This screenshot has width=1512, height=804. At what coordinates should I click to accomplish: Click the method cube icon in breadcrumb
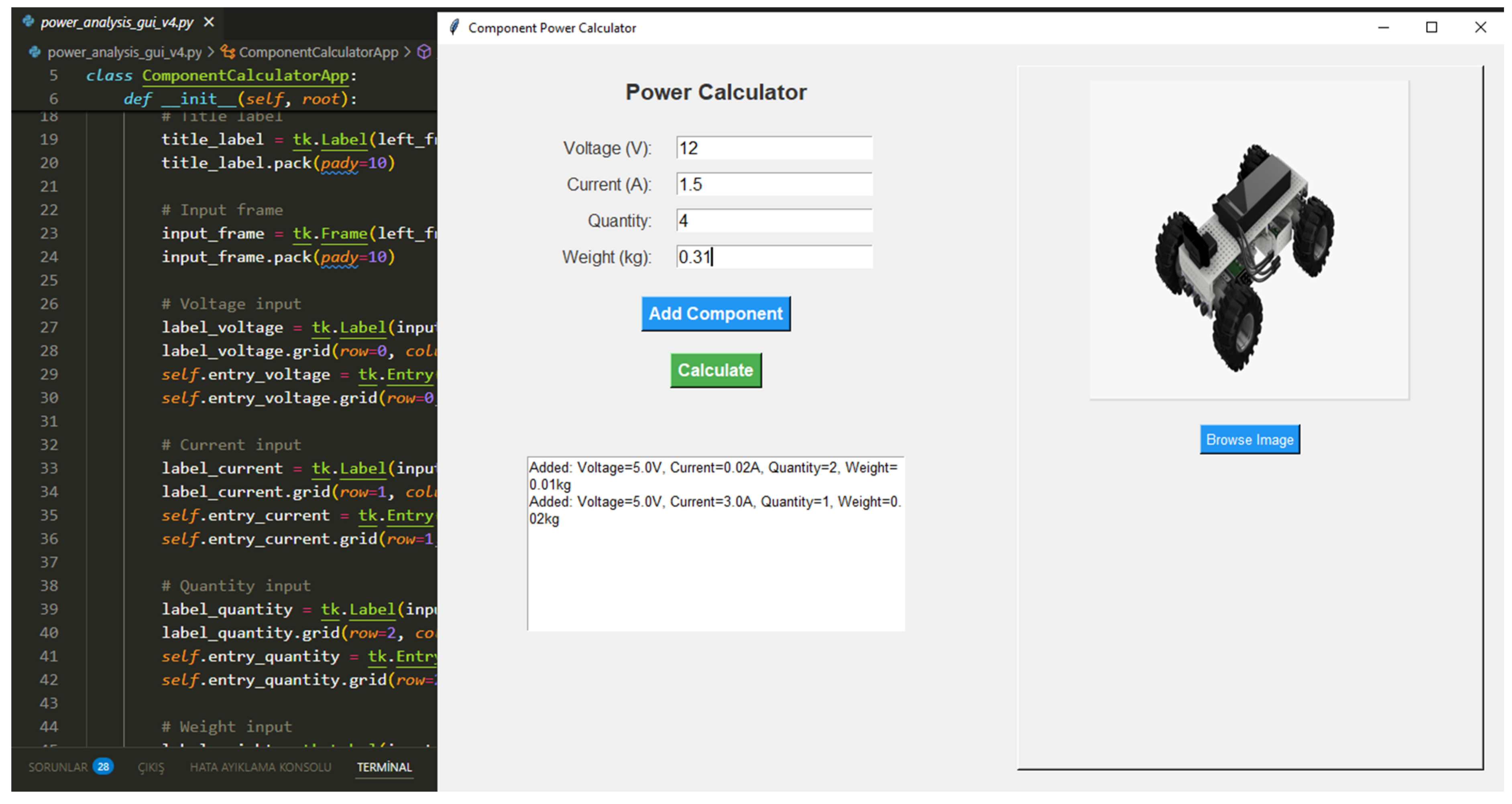(424, 52)
